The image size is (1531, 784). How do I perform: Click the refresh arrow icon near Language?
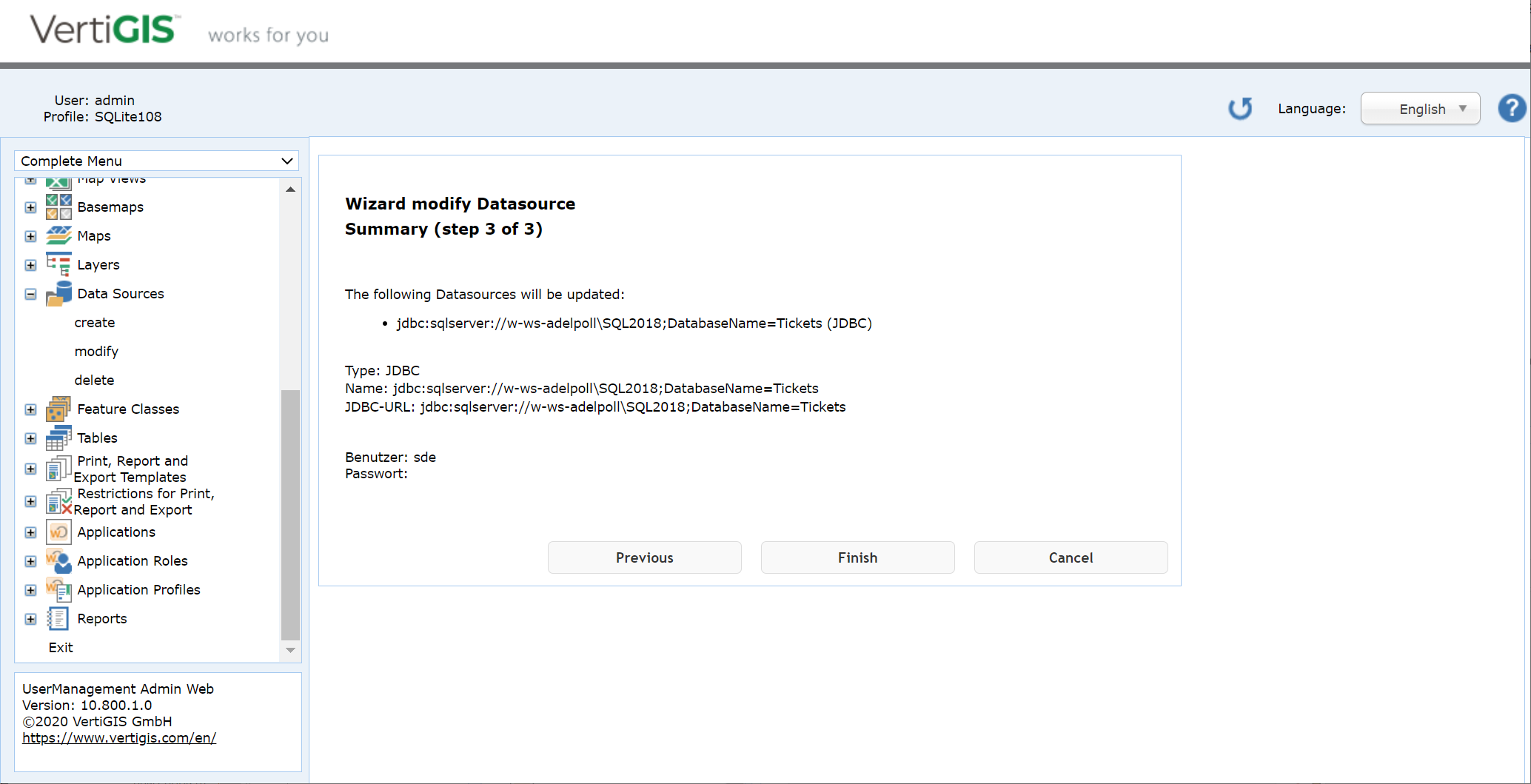pos(1241,108)
